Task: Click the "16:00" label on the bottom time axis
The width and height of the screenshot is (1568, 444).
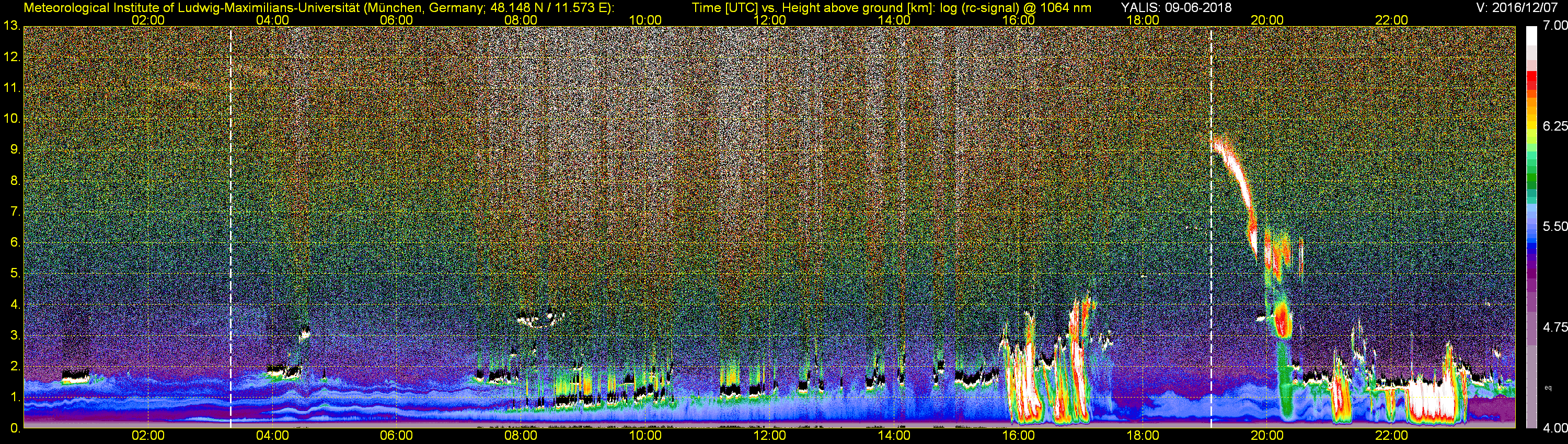Action: tap(1018, 436)
